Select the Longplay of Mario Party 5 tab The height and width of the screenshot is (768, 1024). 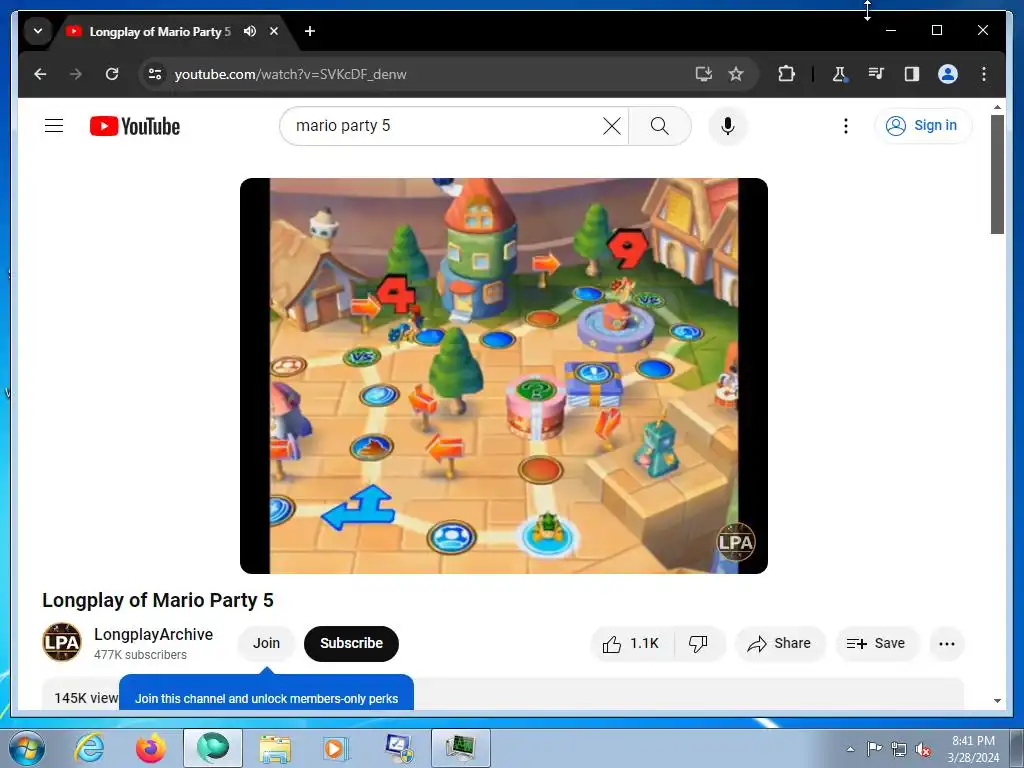tap(160, 31)
